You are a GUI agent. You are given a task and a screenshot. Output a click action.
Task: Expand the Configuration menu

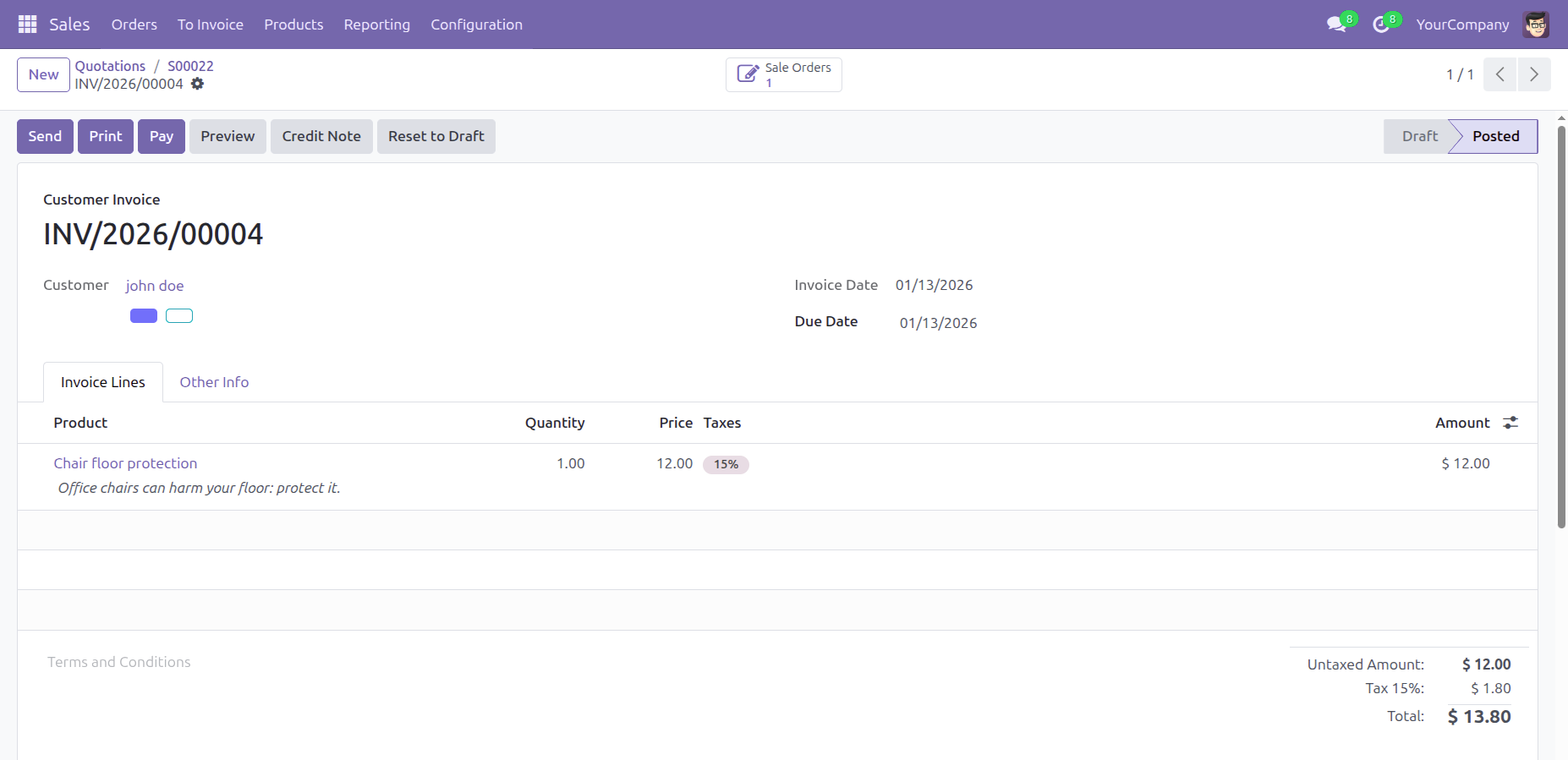tap(476, 25)
